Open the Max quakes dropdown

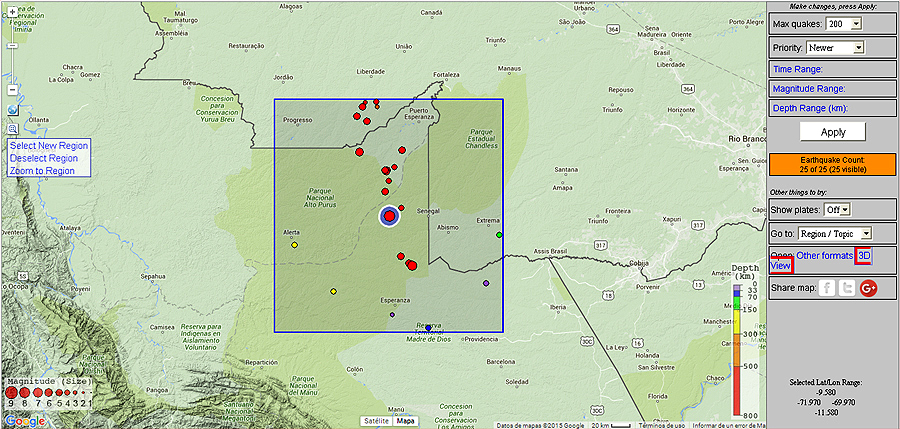pyautogui.click(x=844, y=24)
